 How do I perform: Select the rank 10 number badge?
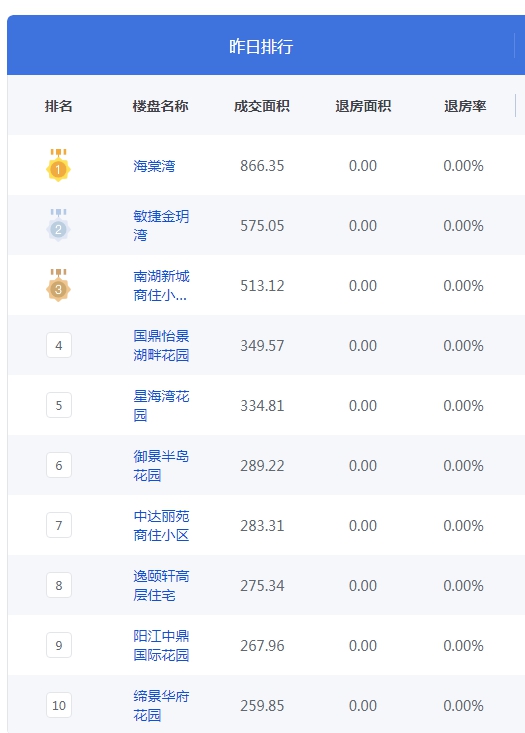click(x=59, y=705)
